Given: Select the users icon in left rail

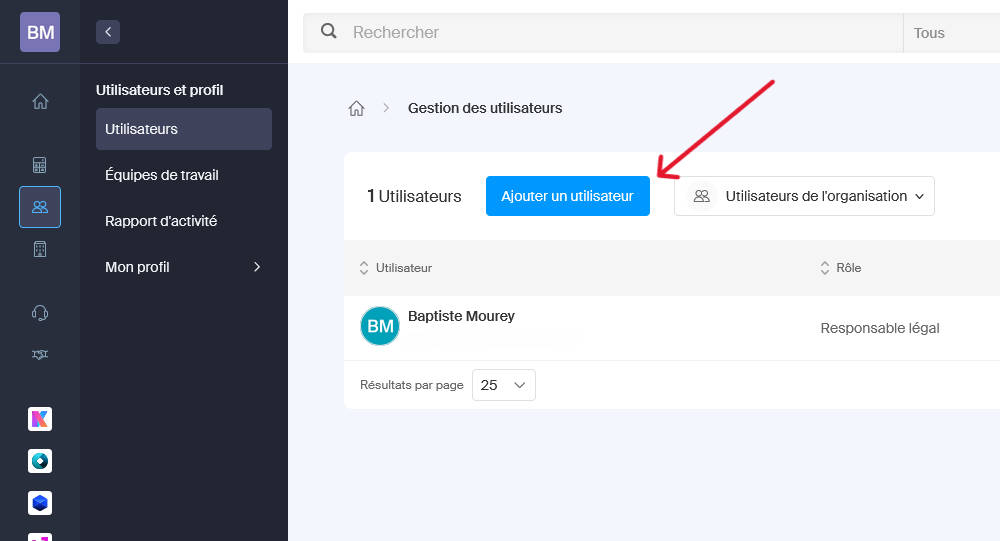Looking at the screenshot, I should tap(40, 207).
